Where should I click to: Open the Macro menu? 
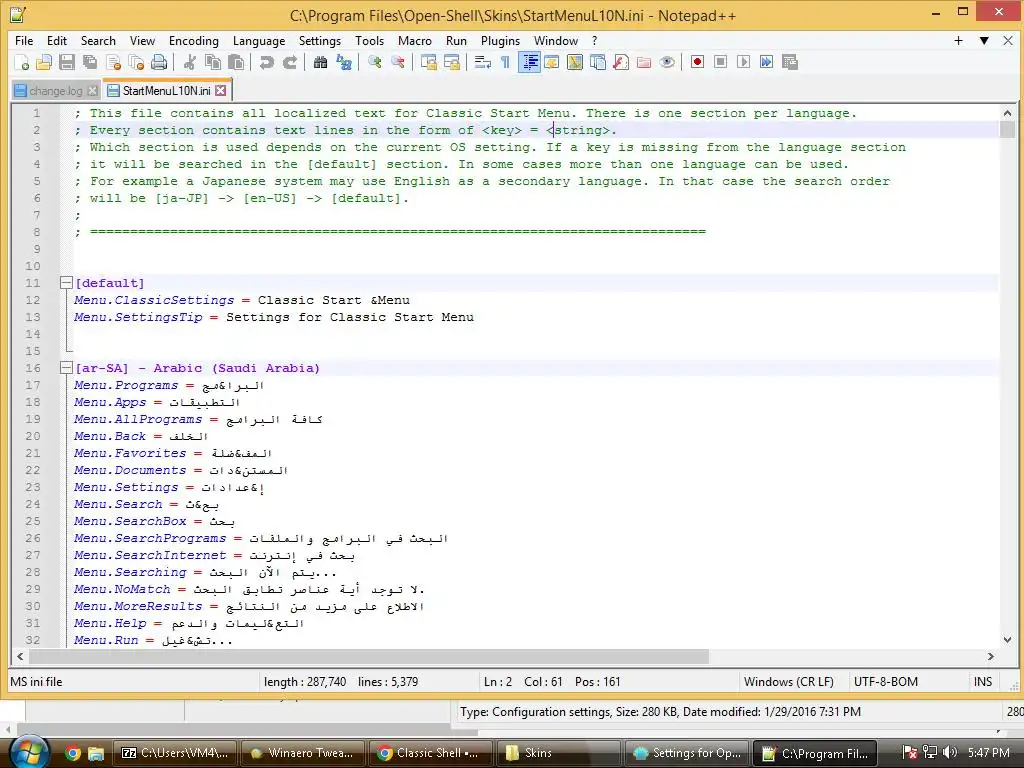(x=415, y=40)
